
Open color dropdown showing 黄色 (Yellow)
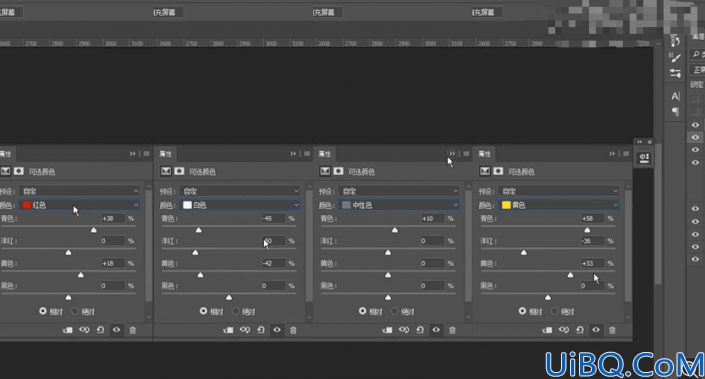[x=559, y=205]
